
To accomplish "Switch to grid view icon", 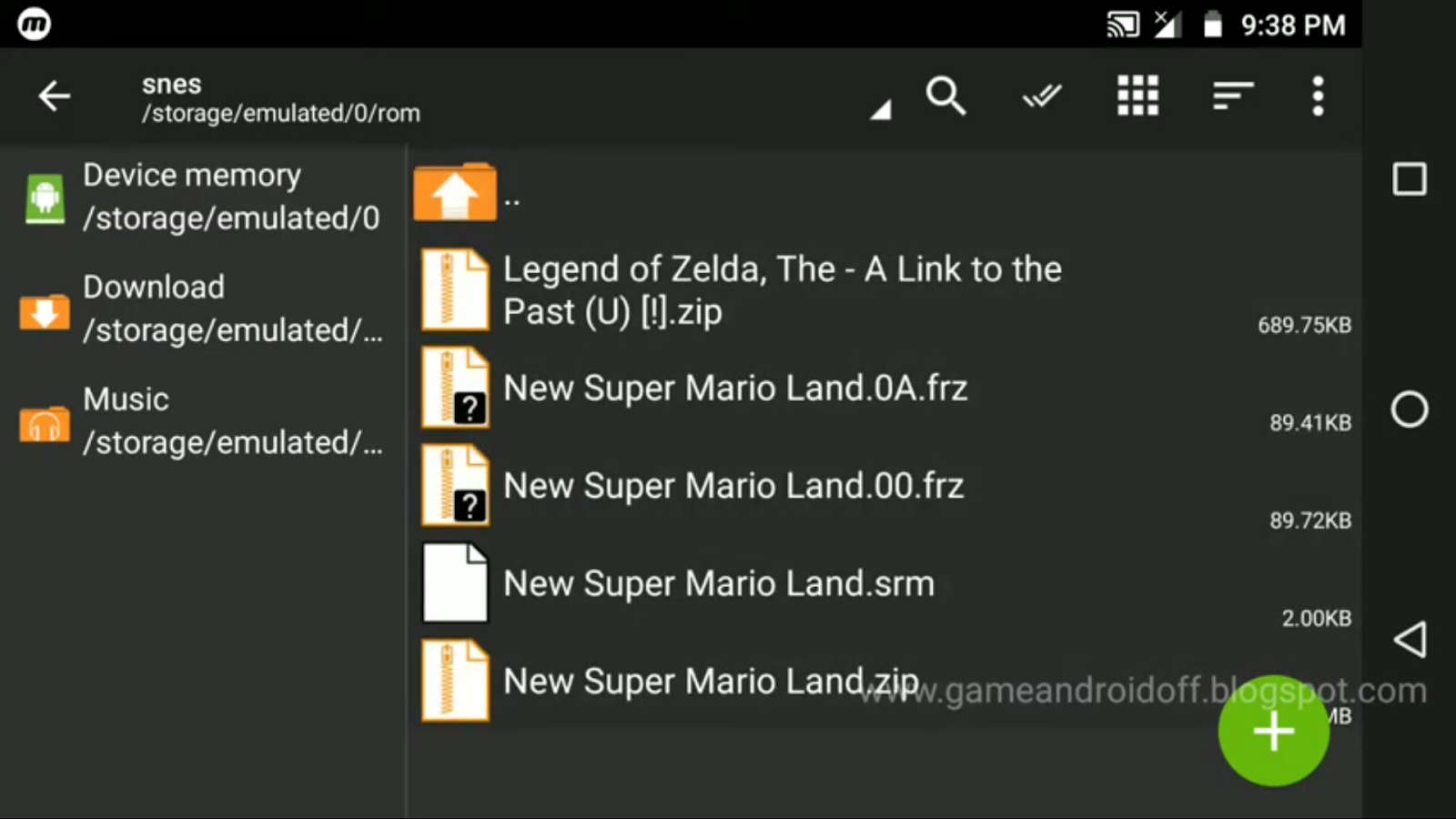I will pos(1137,96).
